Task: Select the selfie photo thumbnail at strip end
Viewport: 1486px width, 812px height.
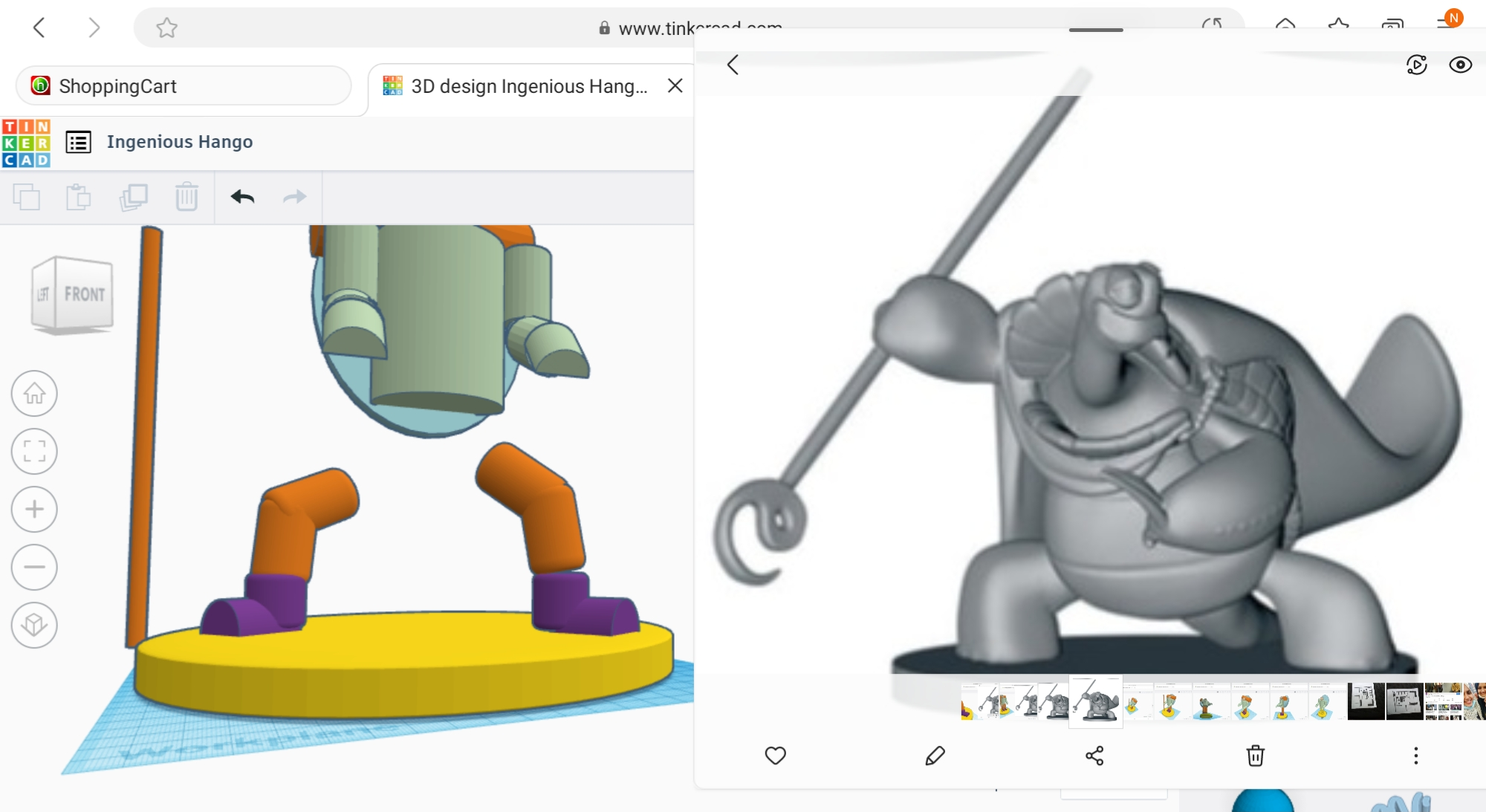Action: click(x=1475, y=702)
